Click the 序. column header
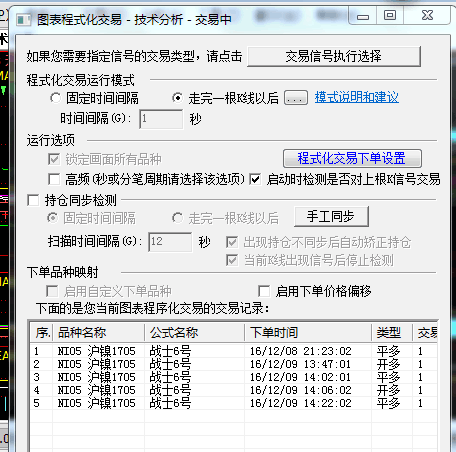This screenshot has width=456, height=452. 41,332
